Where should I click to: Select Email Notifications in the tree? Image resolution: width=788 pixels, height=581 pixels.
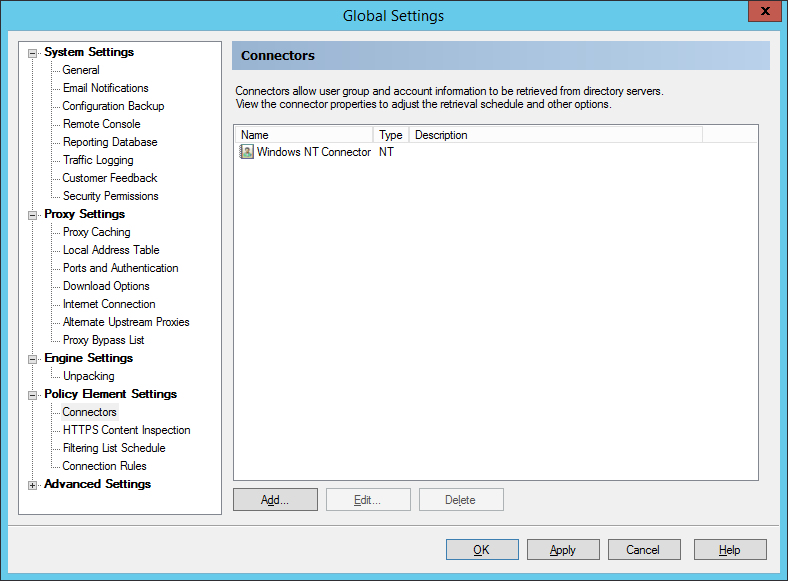pyautogui.click(x=106, y=88)
